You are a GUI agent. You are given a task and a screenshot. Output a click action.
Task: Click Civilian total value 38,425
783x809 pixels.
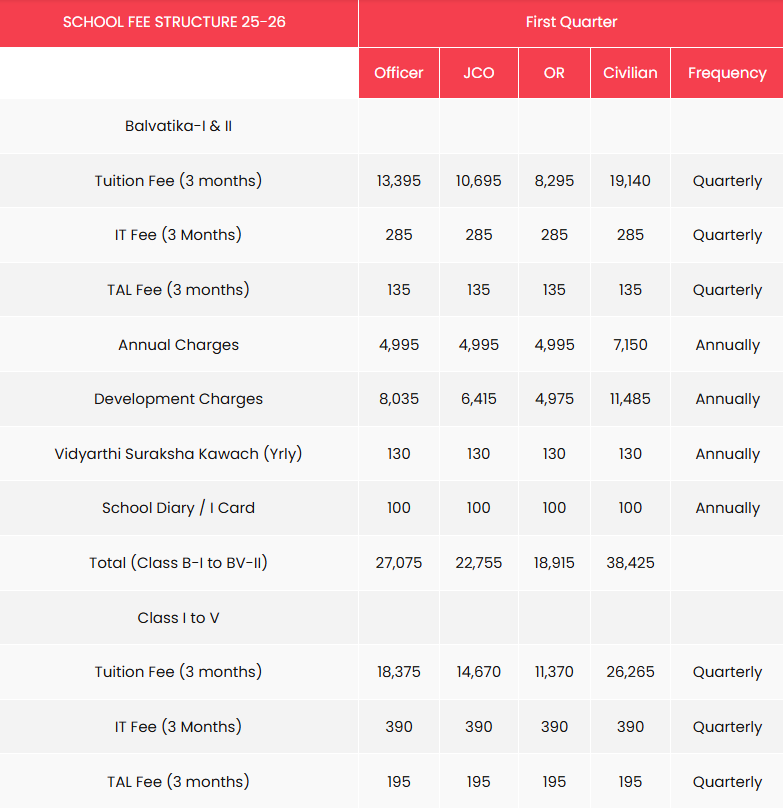[630, 563]
